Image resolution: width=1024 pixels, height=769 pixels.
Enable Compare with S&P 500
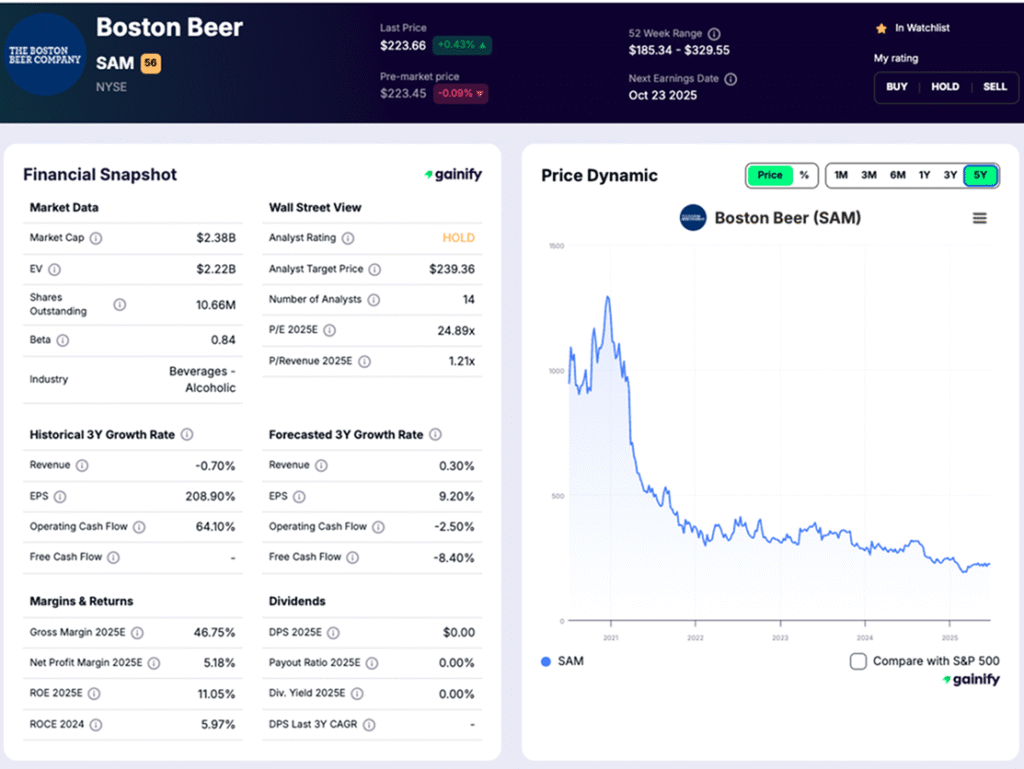click(x=857, y=661)
